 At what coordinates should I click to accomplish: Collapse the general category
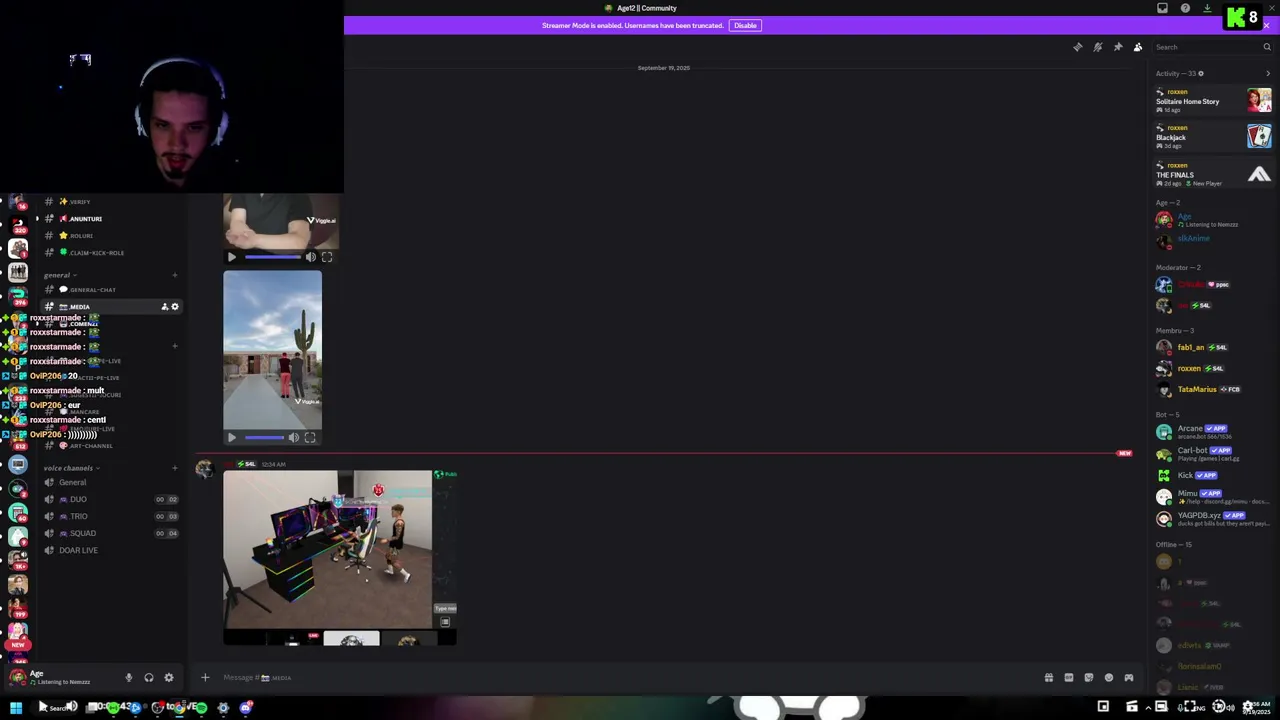pyautogui.click(x=60, y=275)
